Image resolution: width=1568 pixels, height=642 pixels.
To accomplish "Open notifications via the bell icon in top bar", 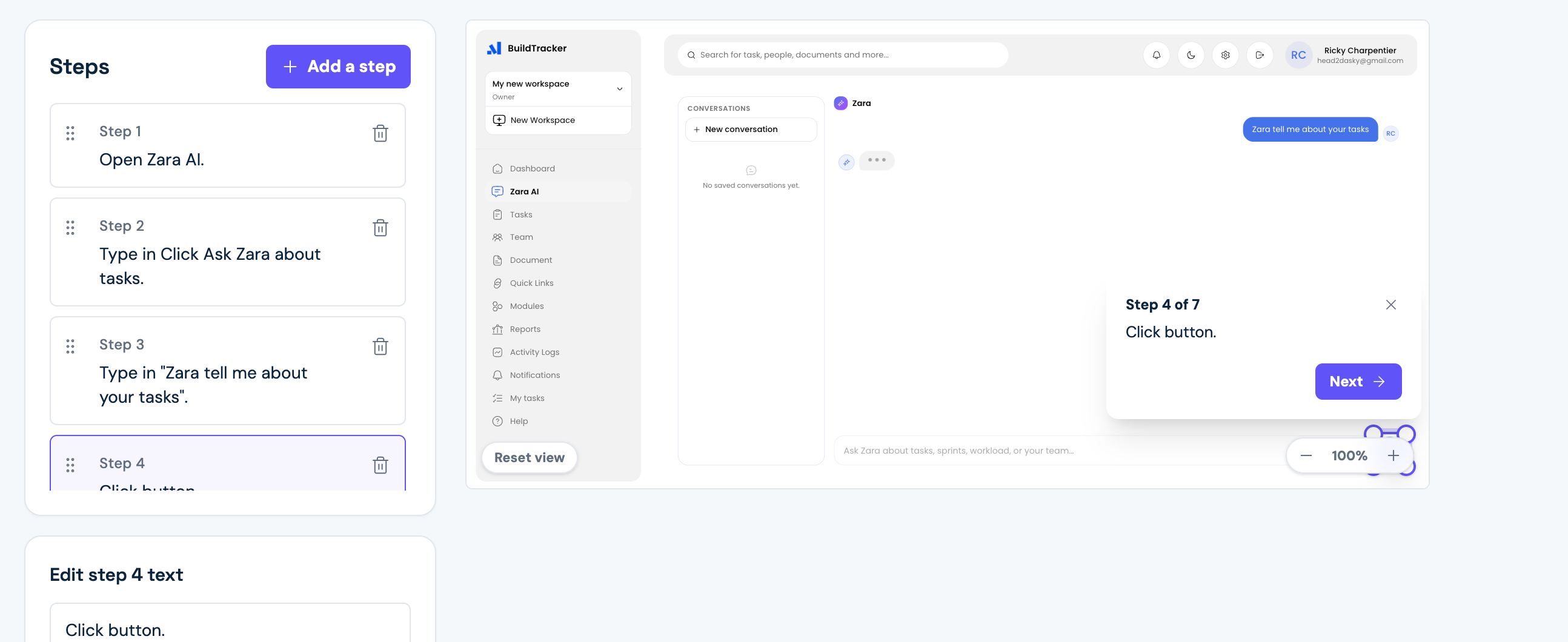I will 1157,55.
